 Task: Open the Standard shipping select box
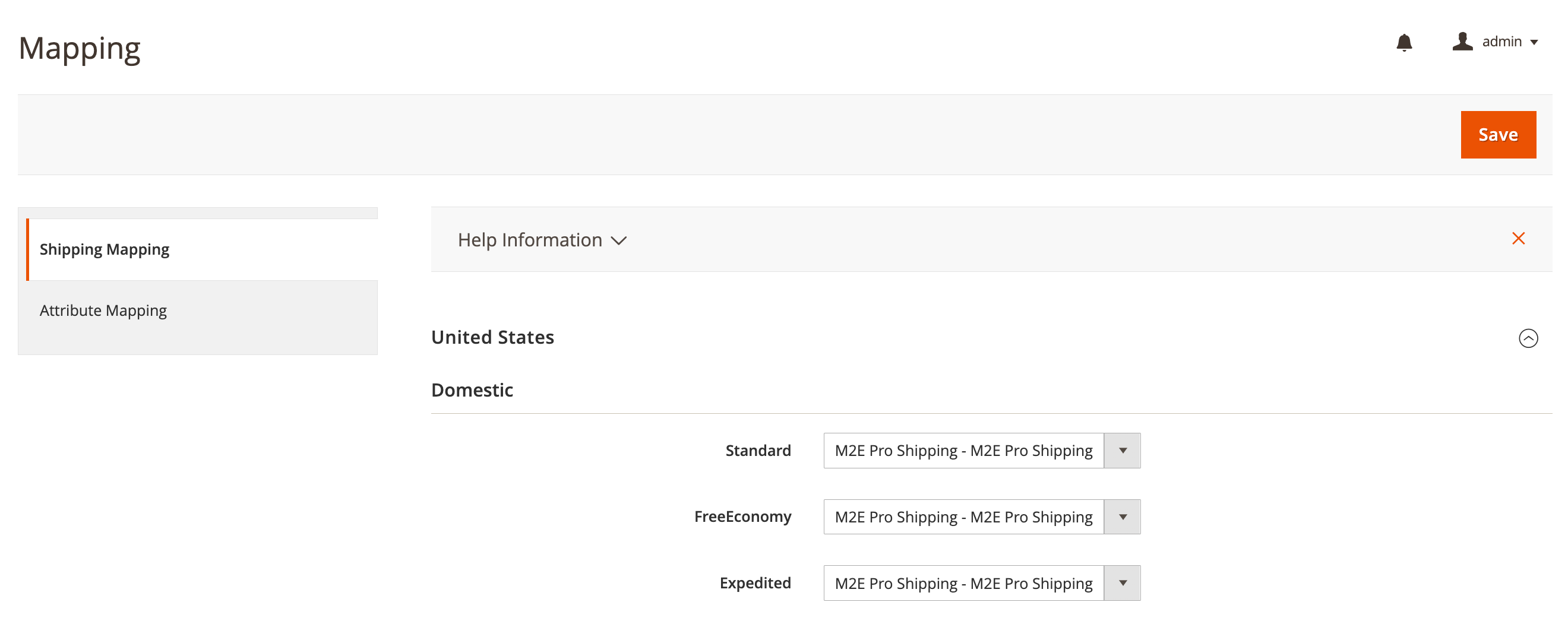(963, 451)
